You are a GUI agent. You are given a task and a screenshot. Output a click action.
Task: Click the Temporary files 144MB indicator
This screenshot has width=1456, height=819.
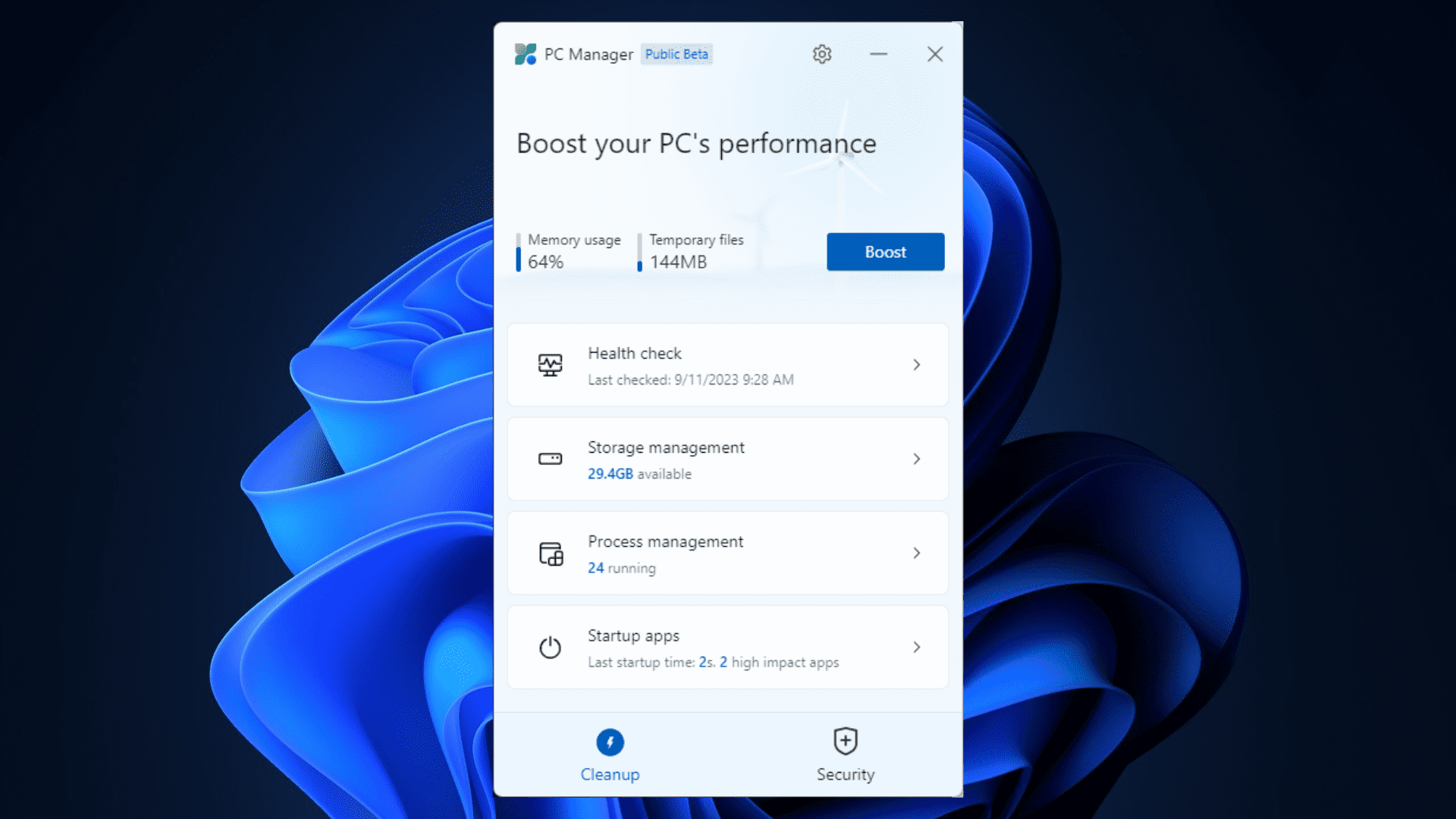click(x=679, y=262)
